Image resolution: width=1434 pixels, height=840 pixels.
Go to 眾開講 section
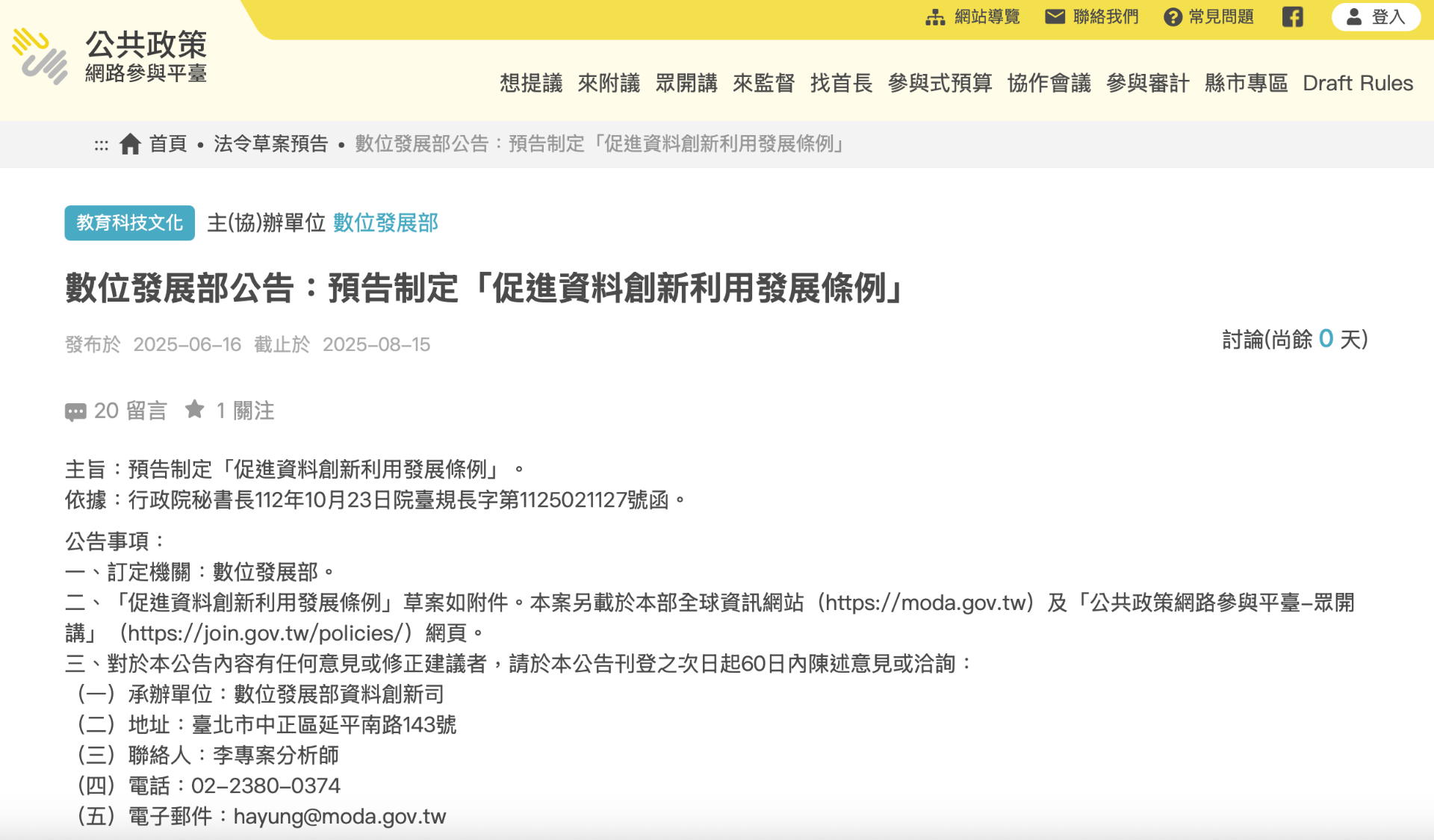[x=686, y=83]
